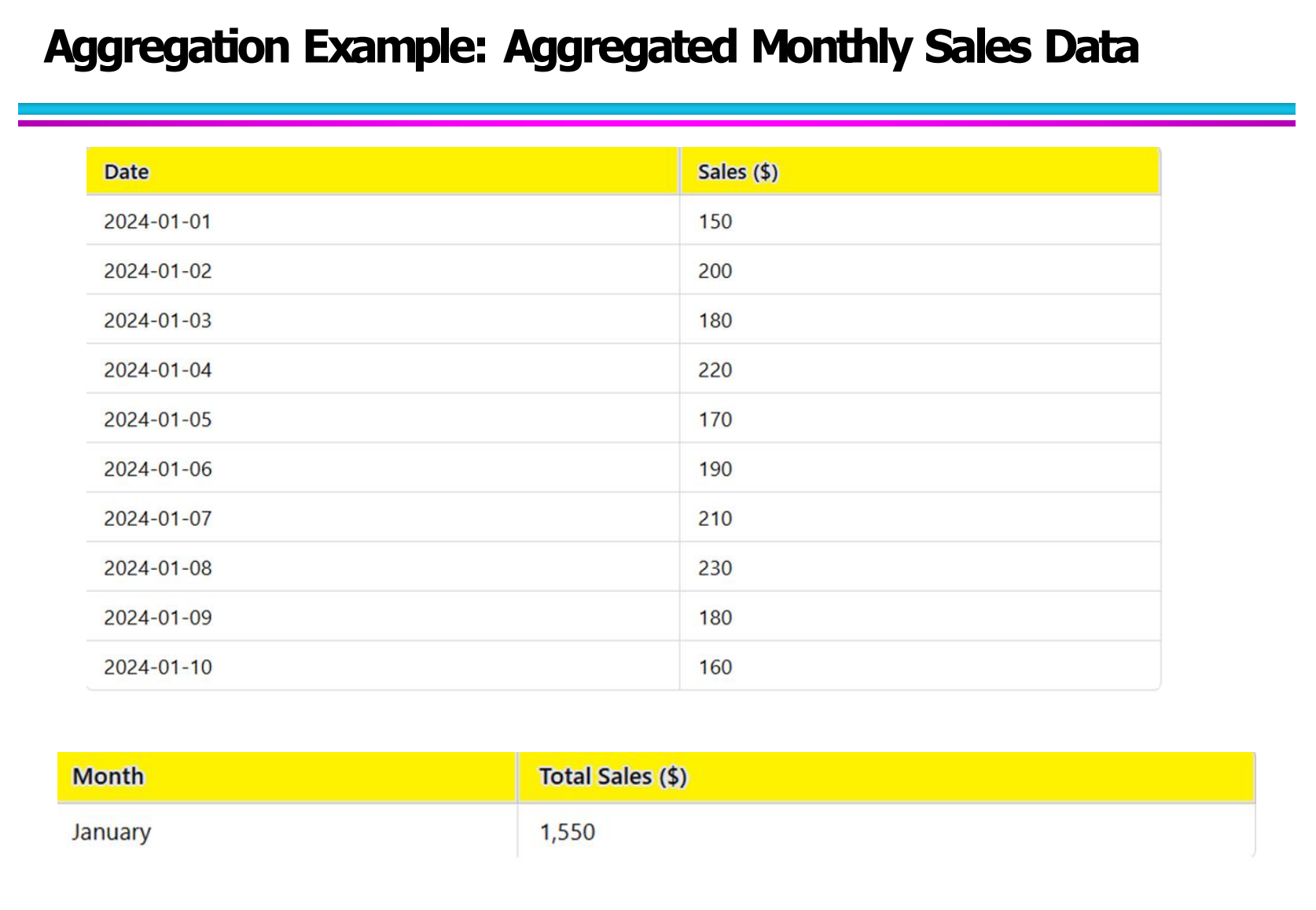Click the sales value 150
This screenshot has height=910, width=1316.
715,222
